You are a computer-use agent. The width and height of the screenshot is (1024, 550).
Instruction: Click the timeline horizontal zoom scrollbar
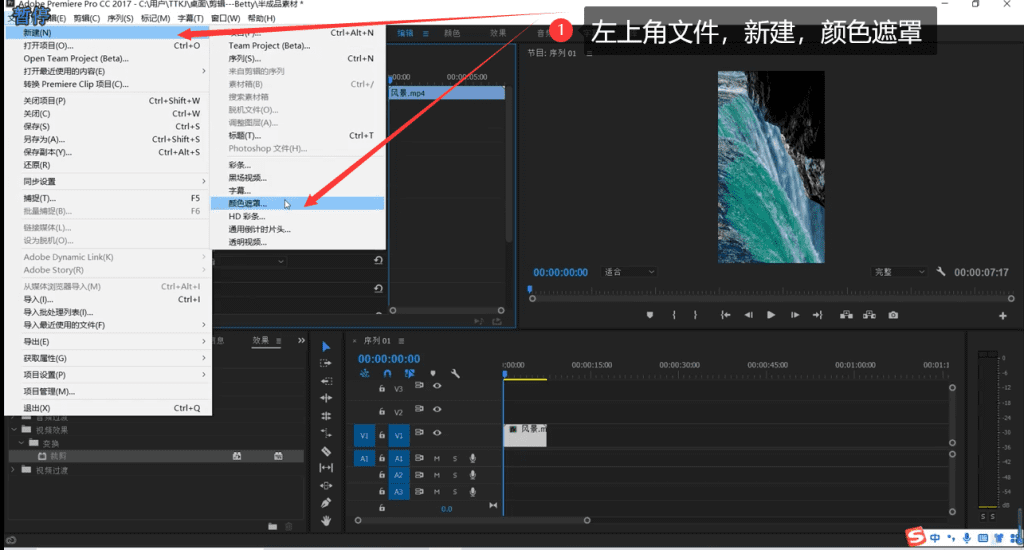472,521
